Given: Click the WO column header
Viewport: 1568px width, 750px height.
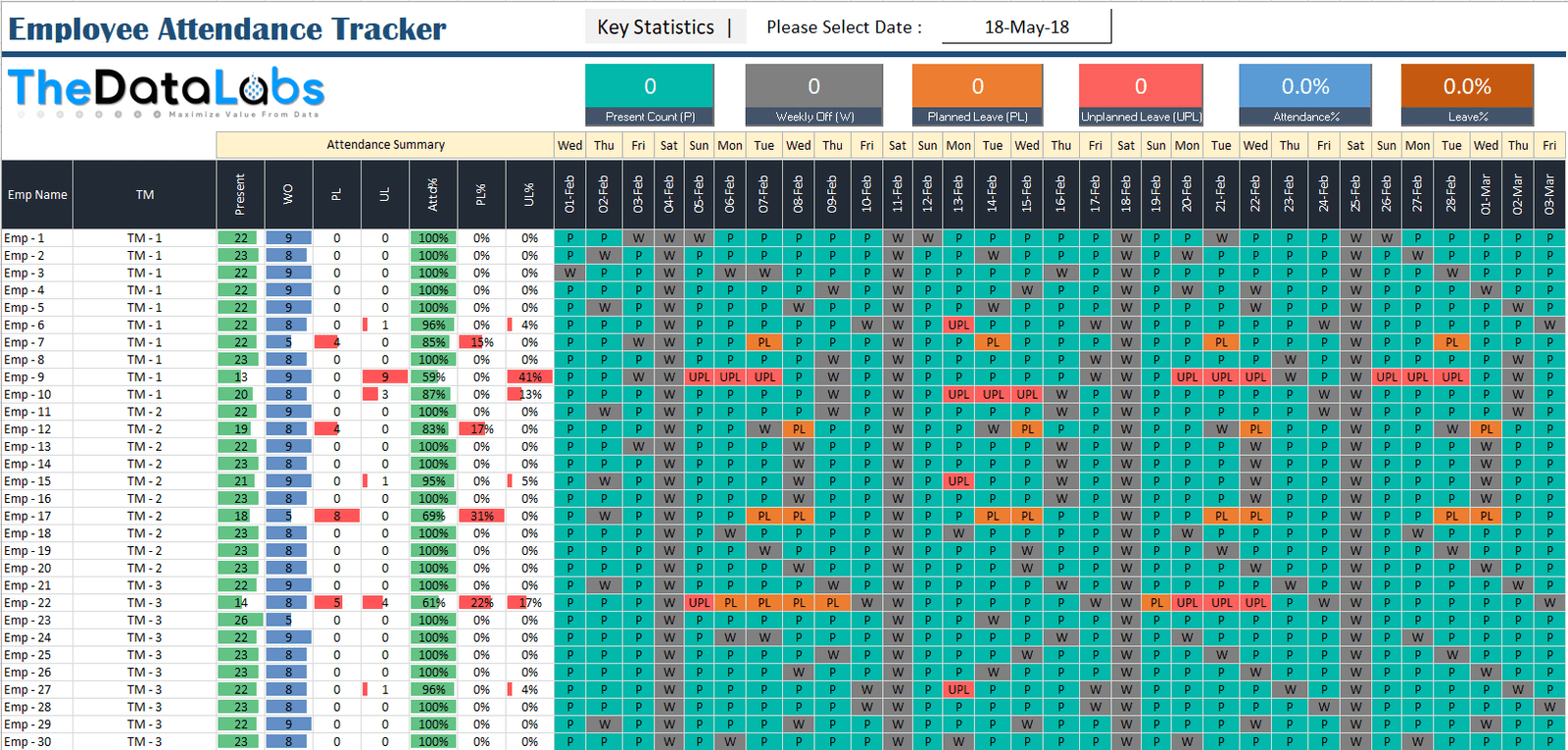Looking at the screenshot, I should (288, 195).
